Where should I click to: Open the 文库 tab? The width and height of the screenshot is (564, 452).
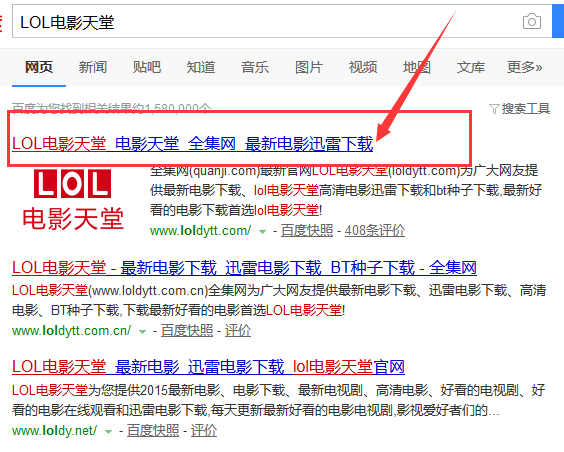471,67
